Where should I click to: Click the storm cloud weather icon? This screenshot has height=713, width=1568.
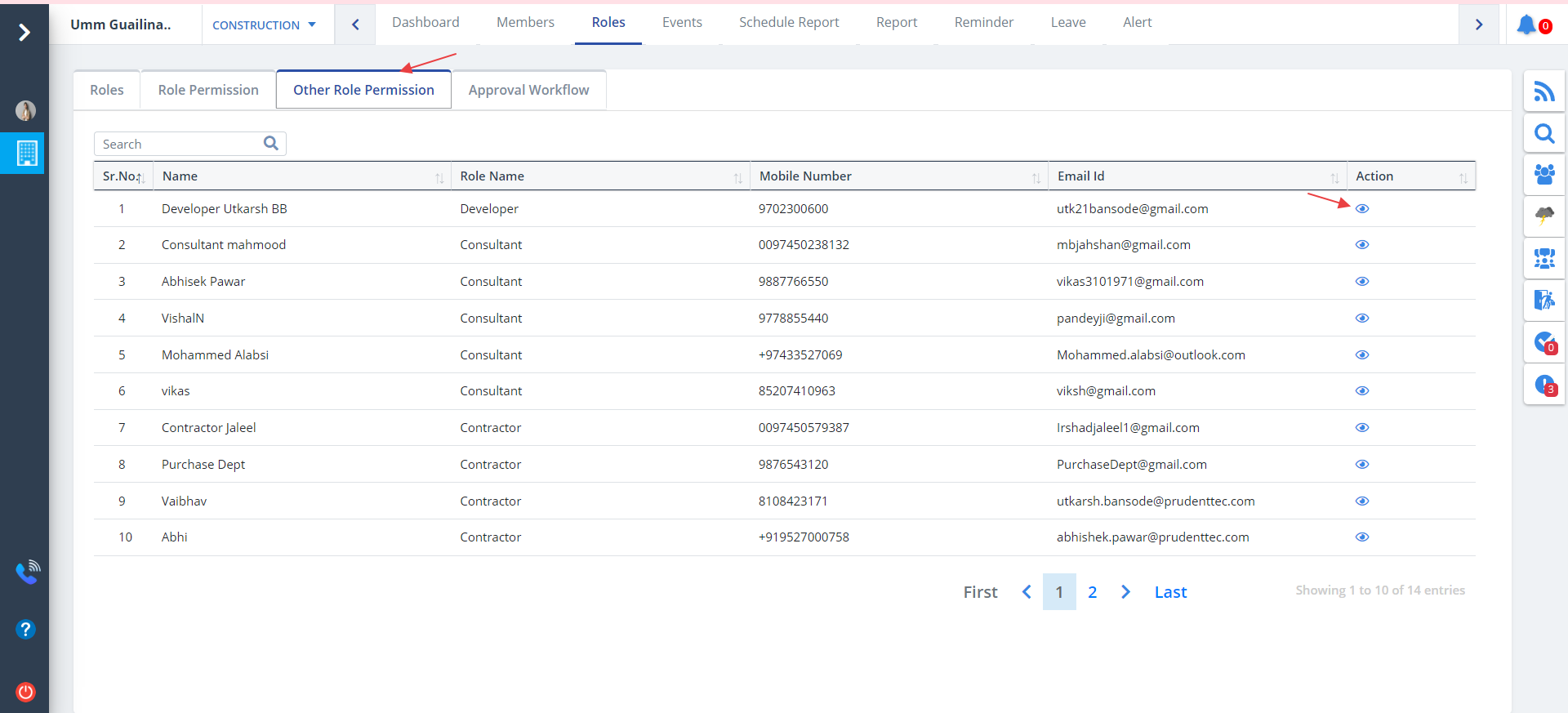(x=1543, y=216)
